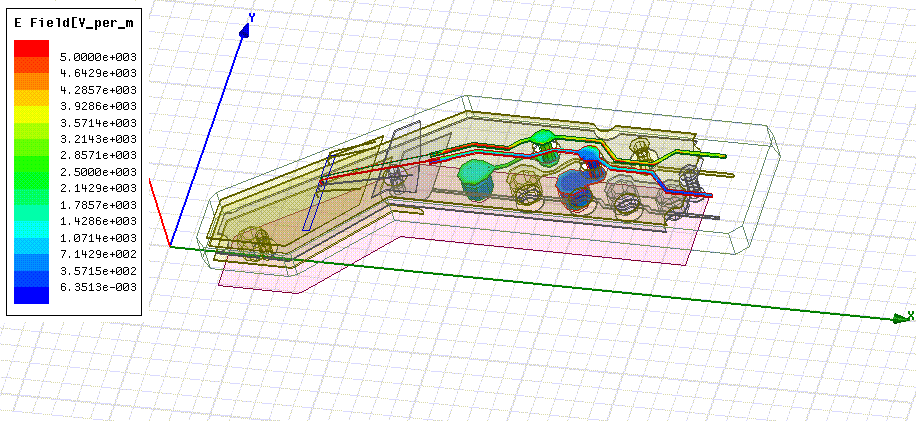The width and height of the screenshot is (916, 421).
Task: Click the 4.2857e+003 legend value
Action: click(x=99, y=90)
